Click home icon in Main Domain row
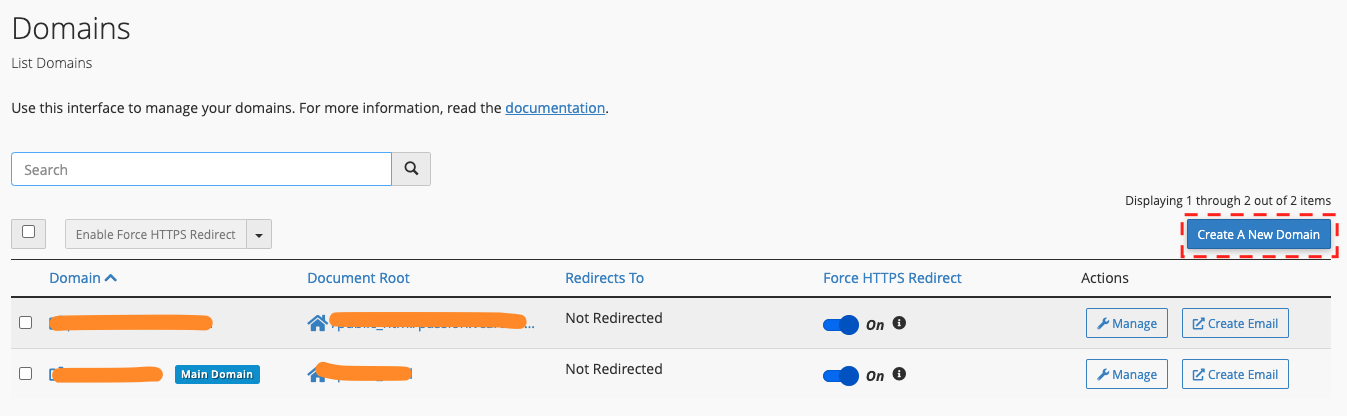The height and width of the screenshot is (416, 1347). pyautogui.click(x=317, y=374)
